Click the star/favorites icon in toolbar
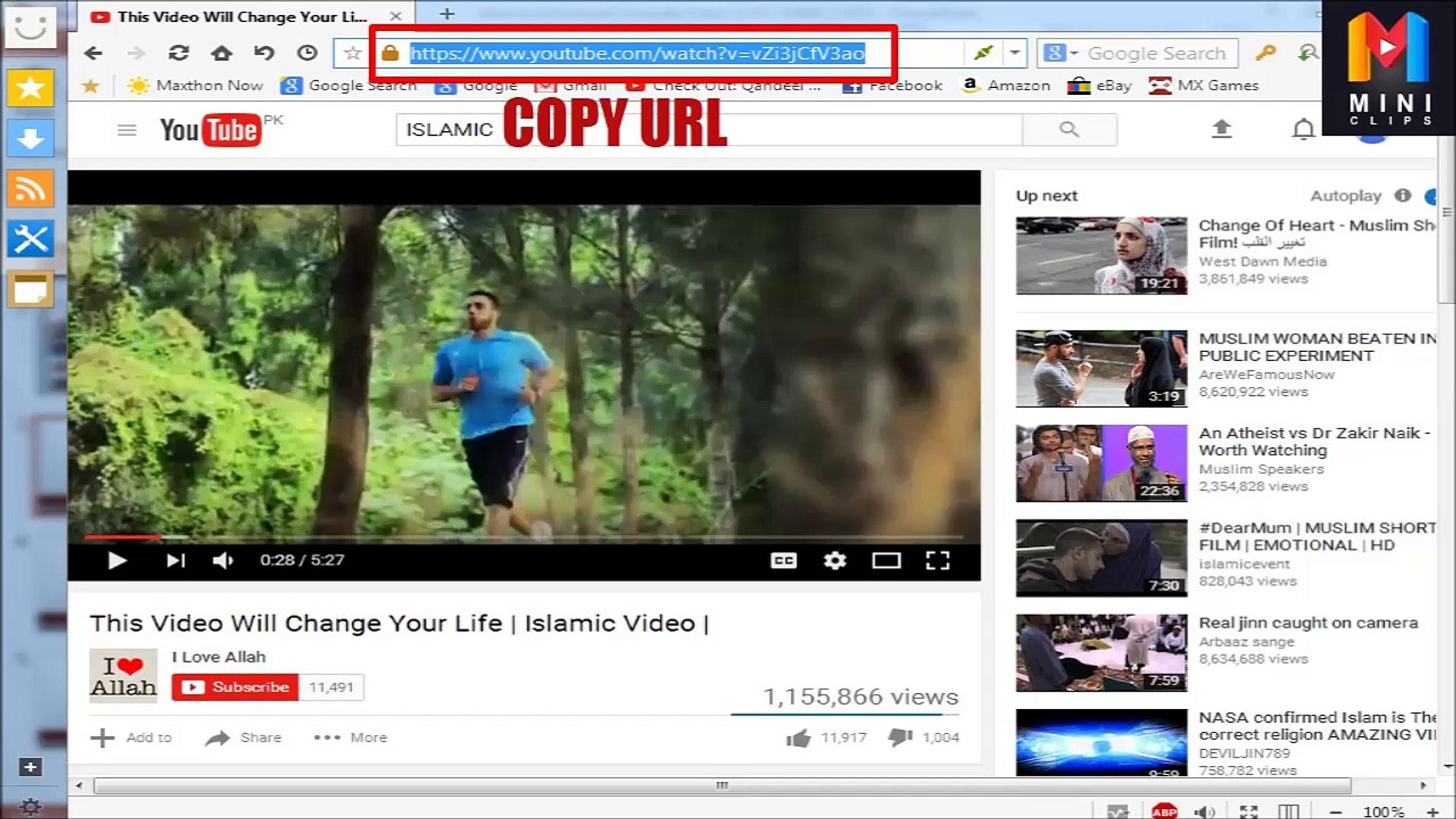This screenshot has width=1456, height=819. pos(351,53)
